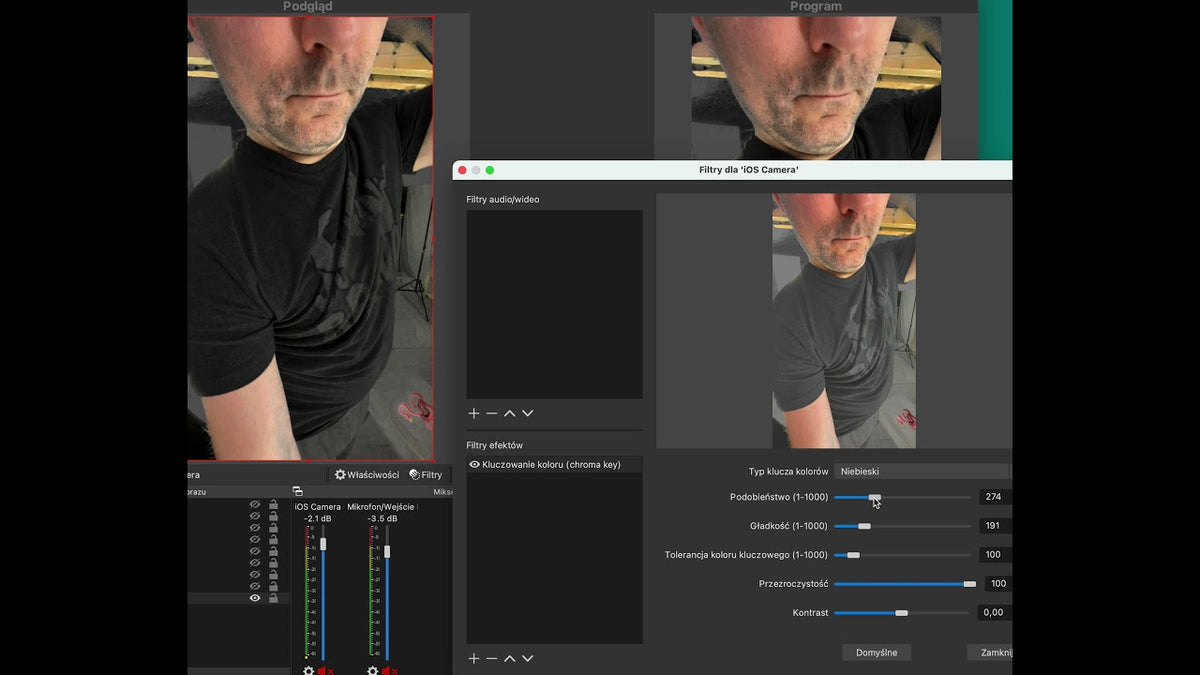1200x675 pixels.
Task: Click the Podobieństwo value field 274
Action: click(x=995, y=497)
